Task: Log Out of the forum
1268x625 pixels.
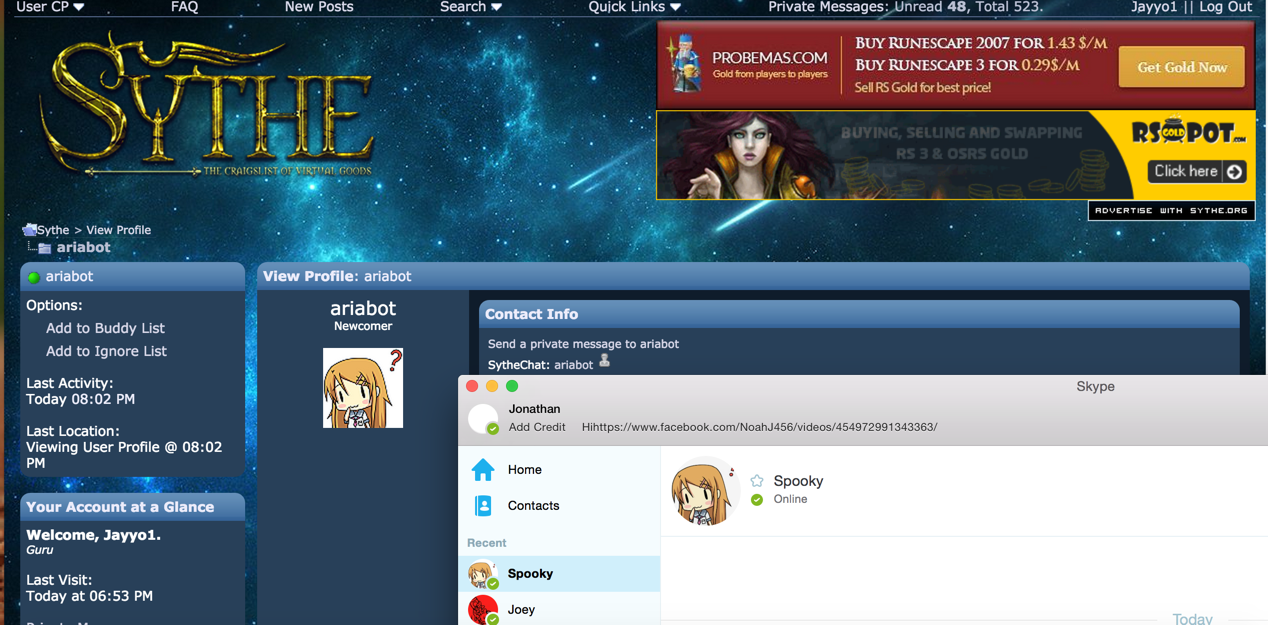Action: (x=1225, y=7)
